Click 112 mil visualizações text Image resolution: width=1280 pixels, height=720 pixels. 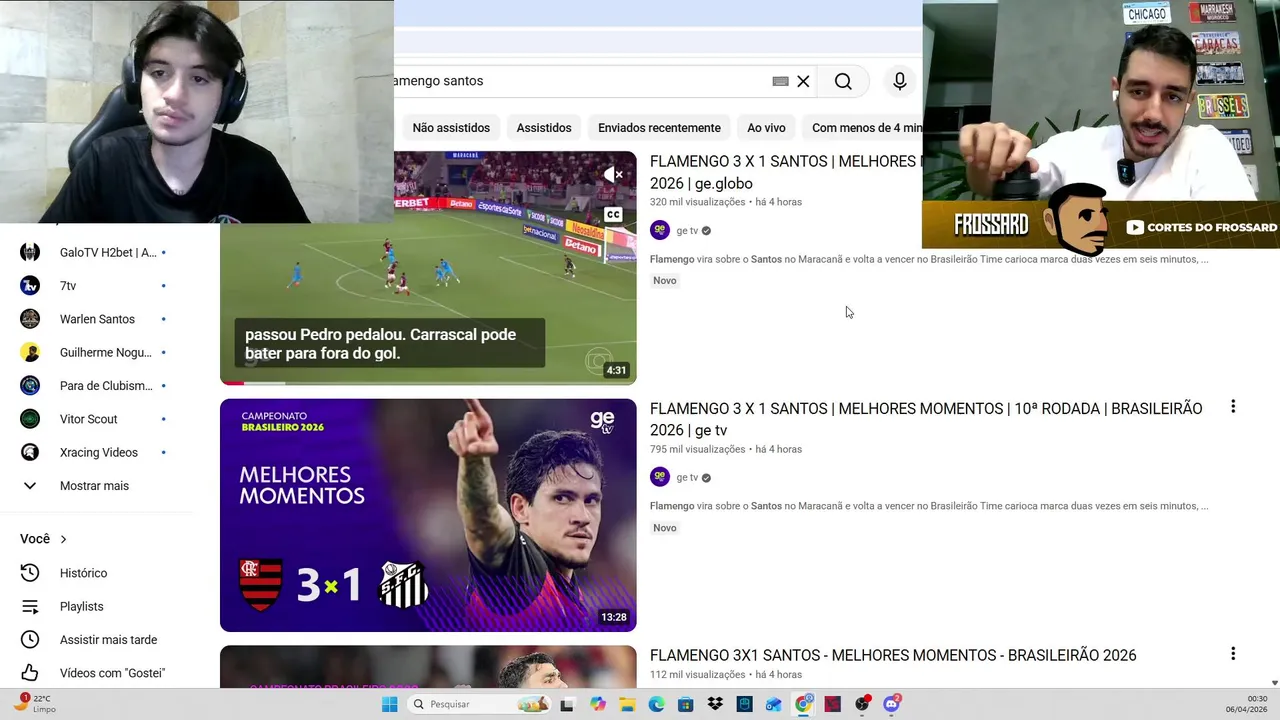click(x=697, y=675)
